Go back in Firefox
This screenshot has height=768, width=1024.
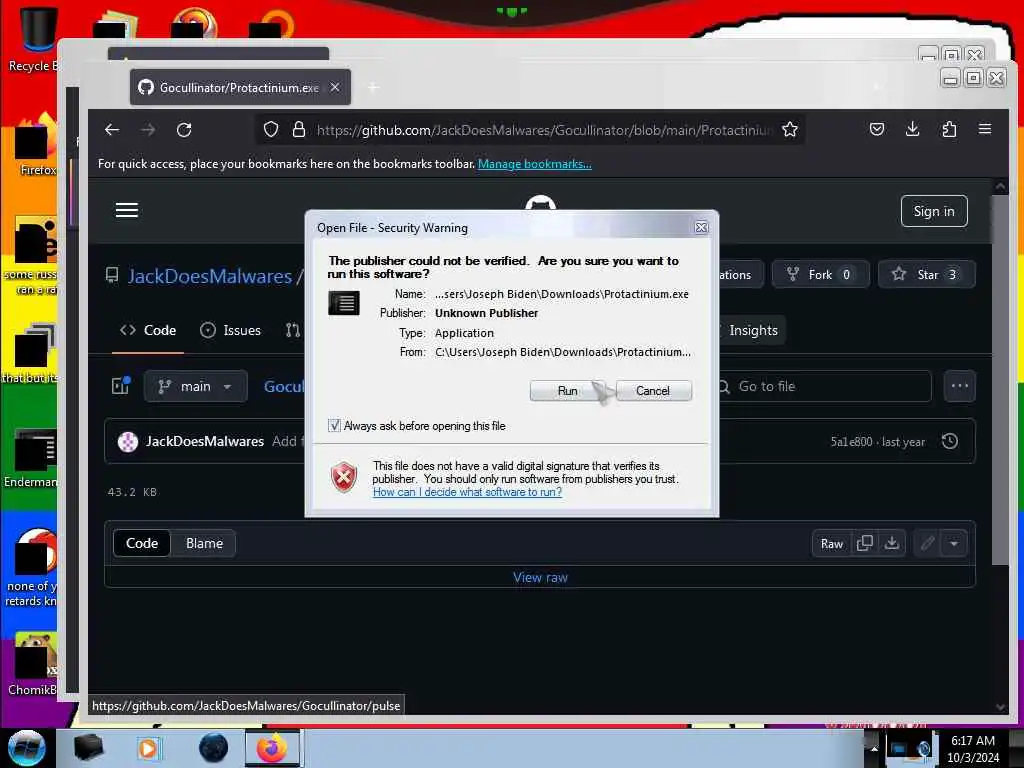[x=112, y=129]
